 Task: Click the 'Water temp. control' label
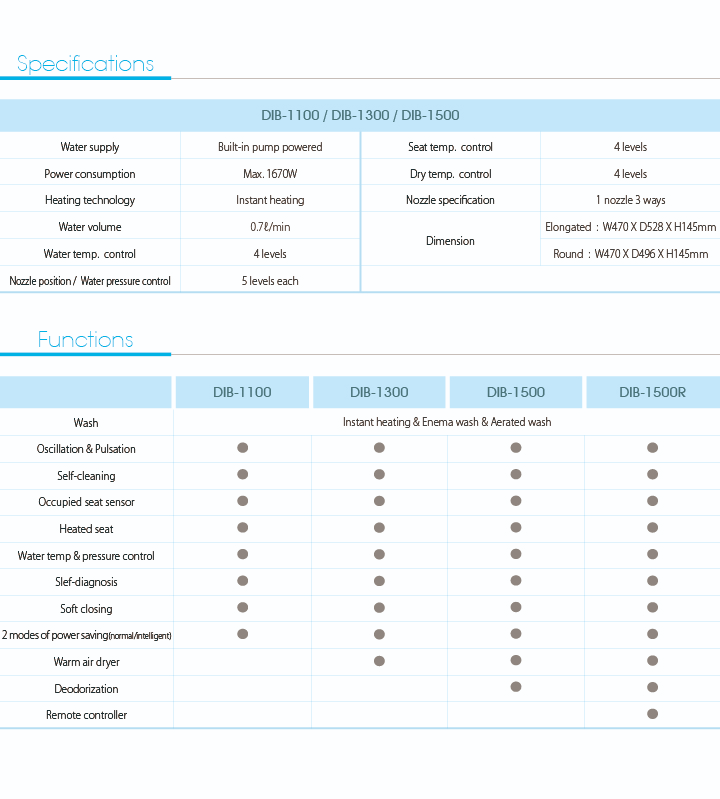point(90,254)
